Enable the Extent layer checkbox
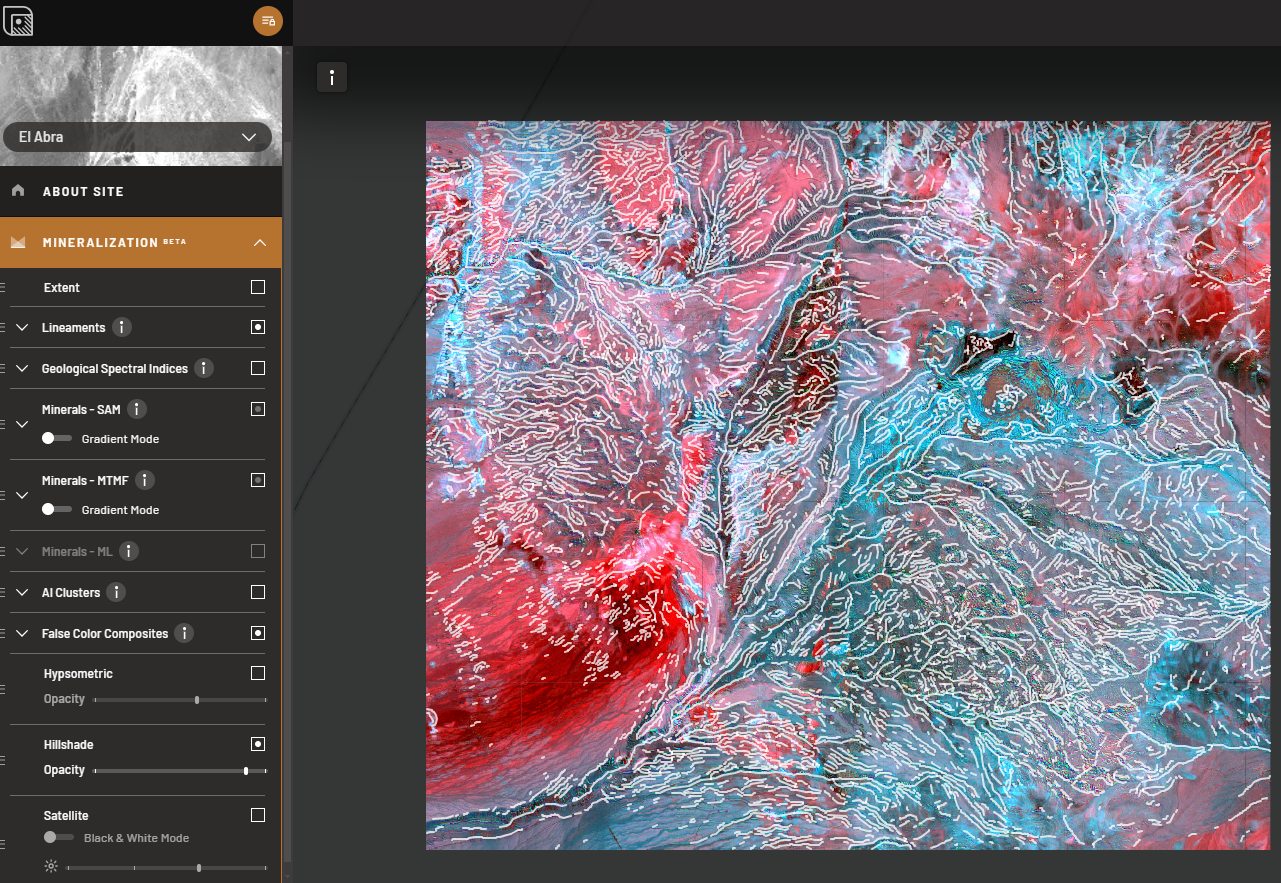1281x883 pixels. pyautogui.click(x=258, y=287)
